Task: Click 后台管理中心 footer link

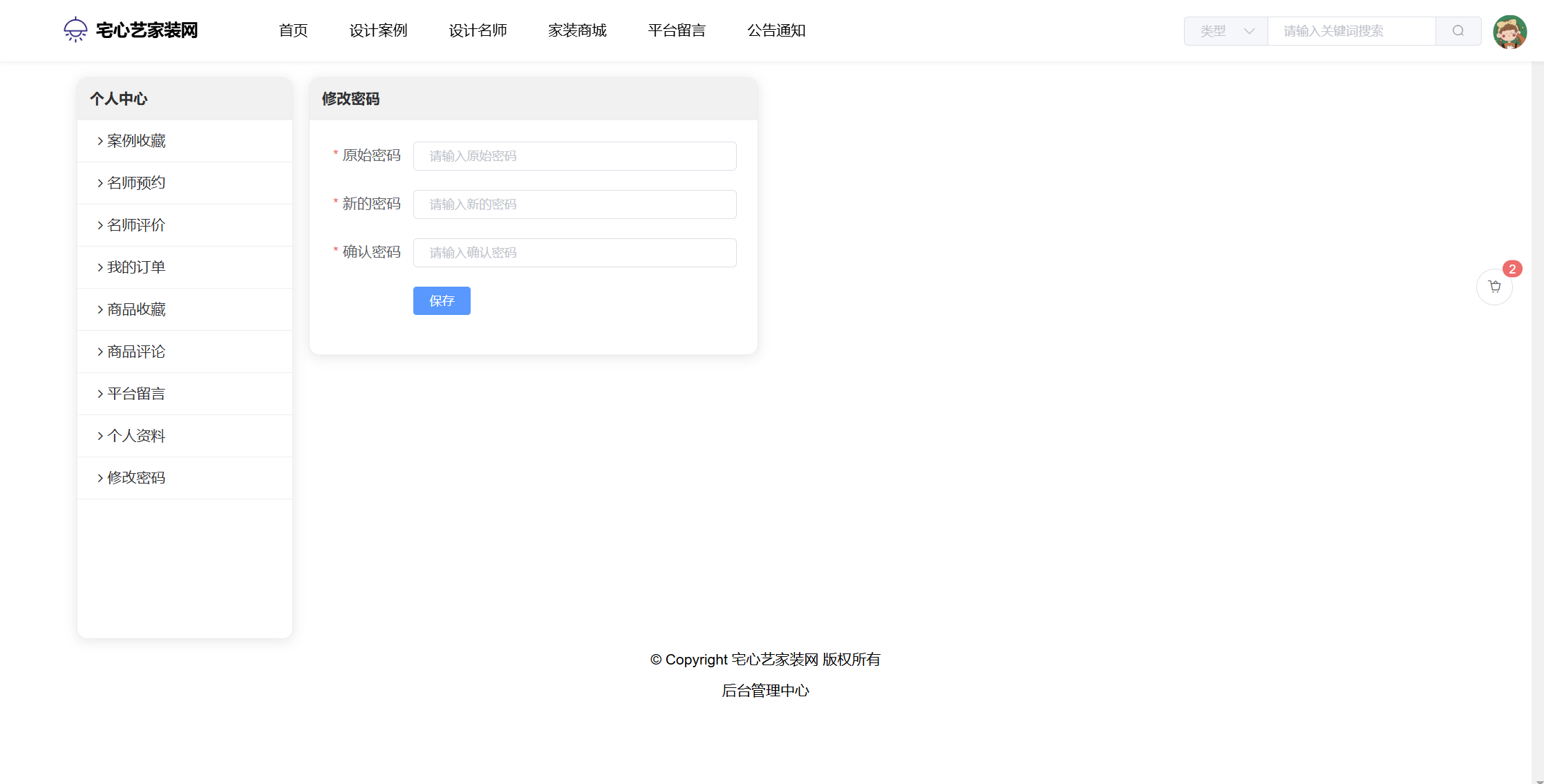Action: tap(765, 691)
